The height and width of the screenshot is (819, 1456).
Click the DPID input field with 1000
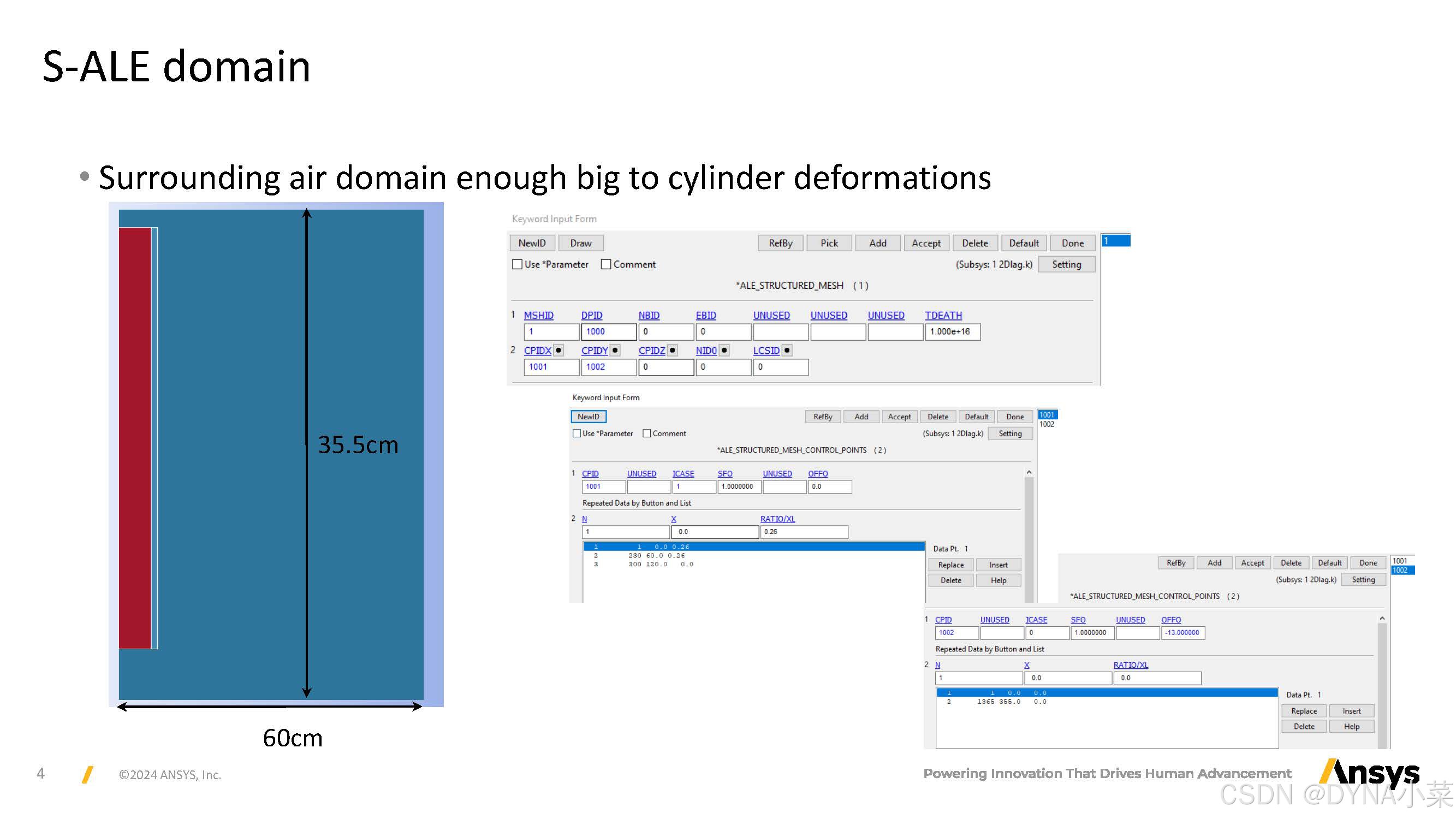point(608,332)
